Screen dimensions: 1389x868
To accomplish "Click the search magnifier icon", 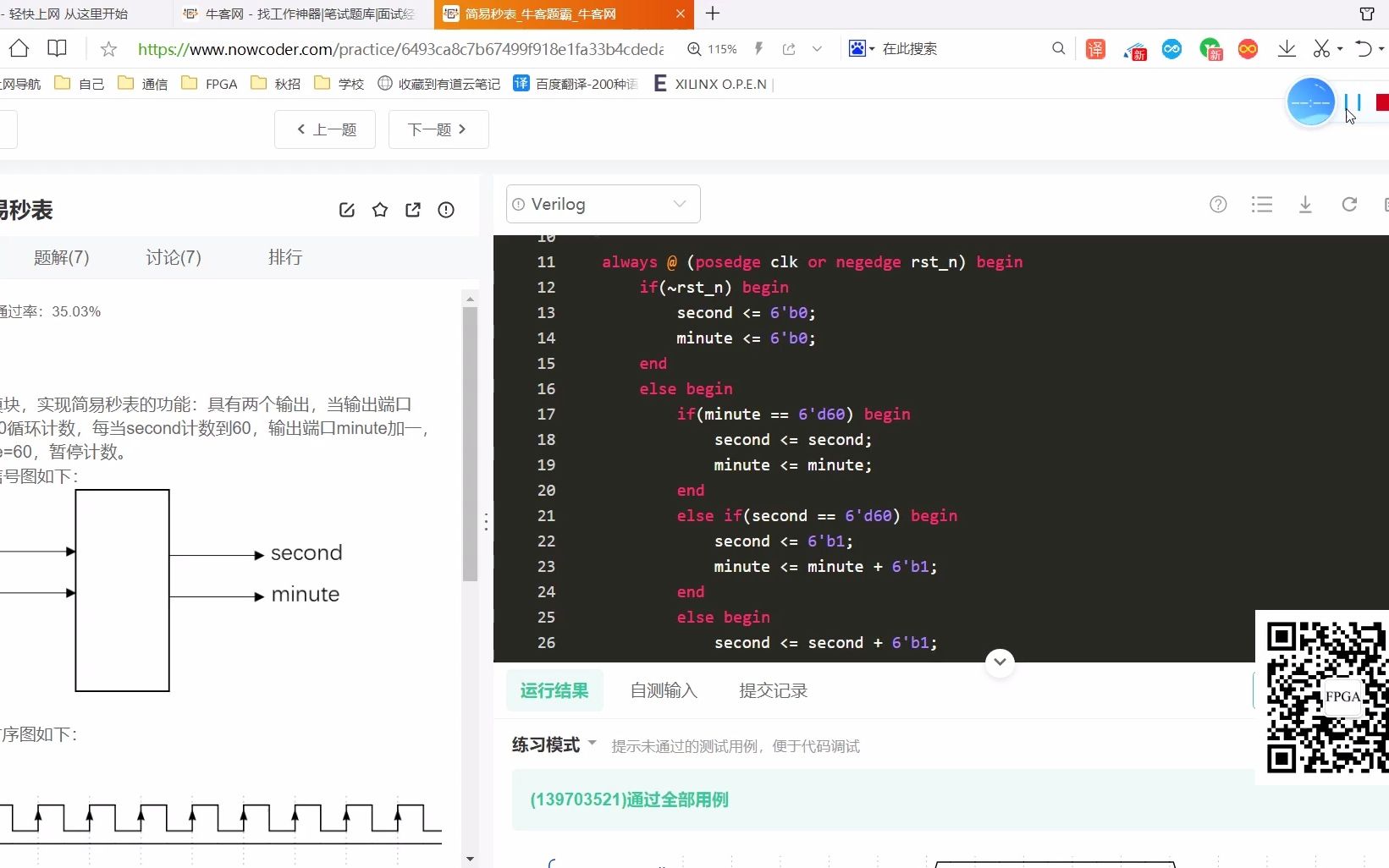I will click(1058, 48).
